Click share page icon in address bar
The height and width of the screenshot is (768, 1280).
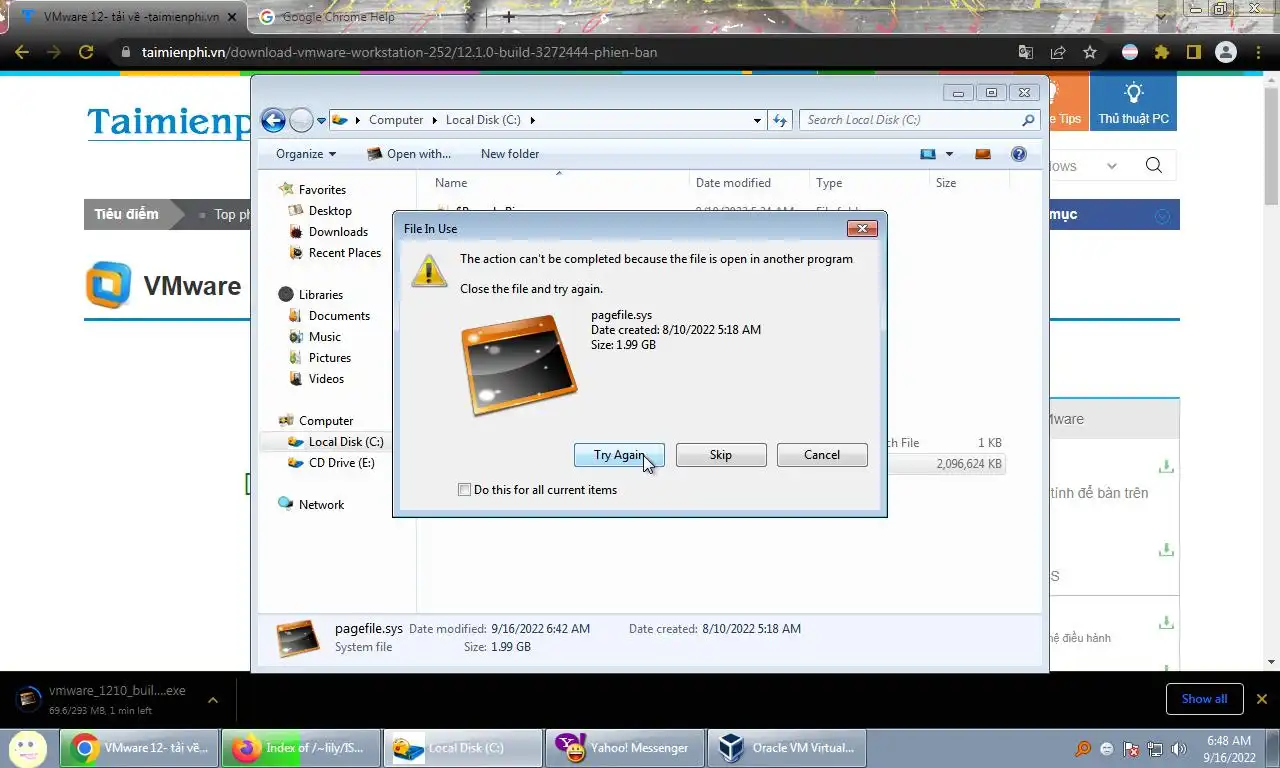[x=1058, y=52]
